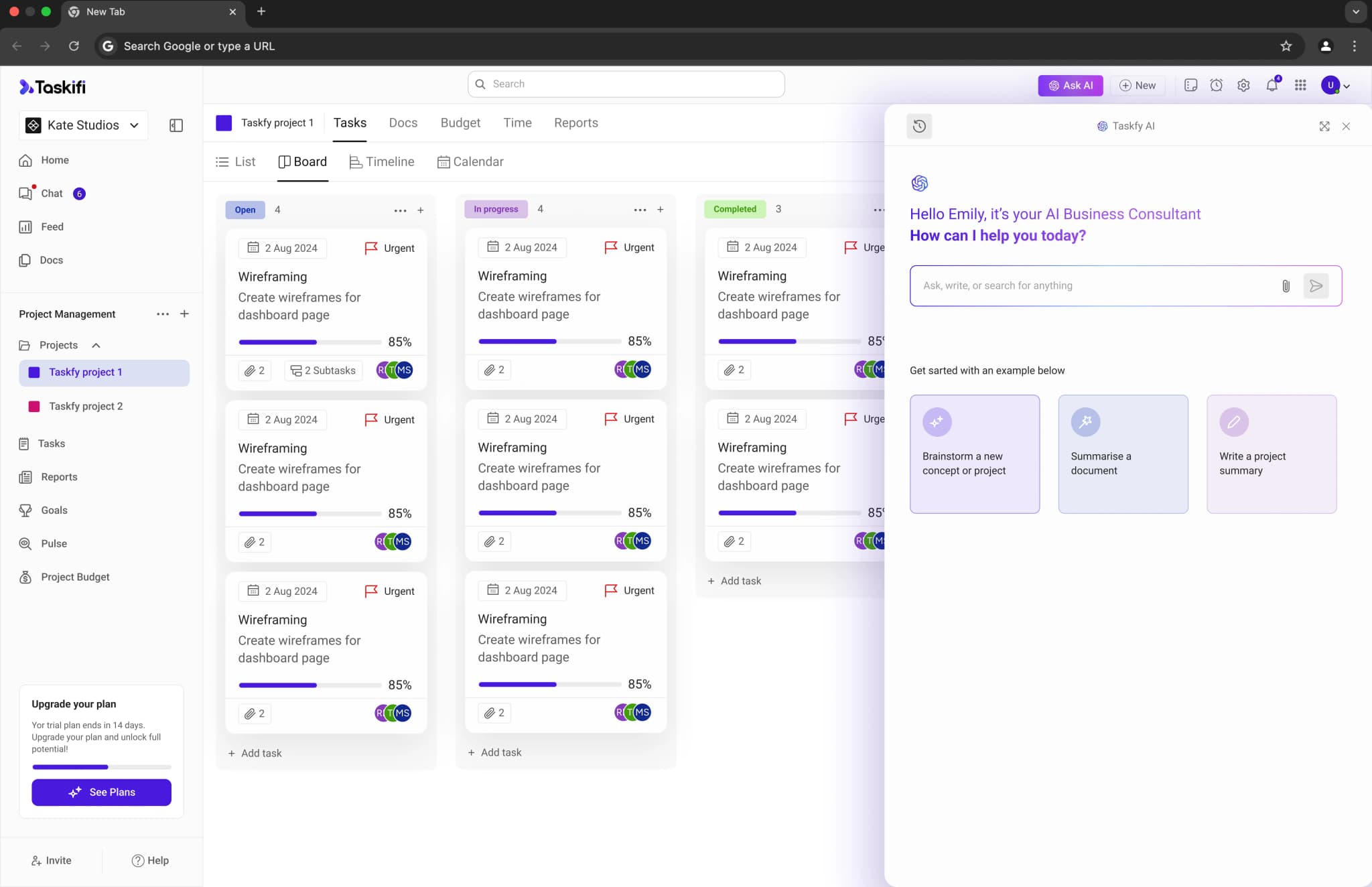This screenshot has height=887, width=1372.
Task: Click the See Plans button
Action: [x=101, y=792]
